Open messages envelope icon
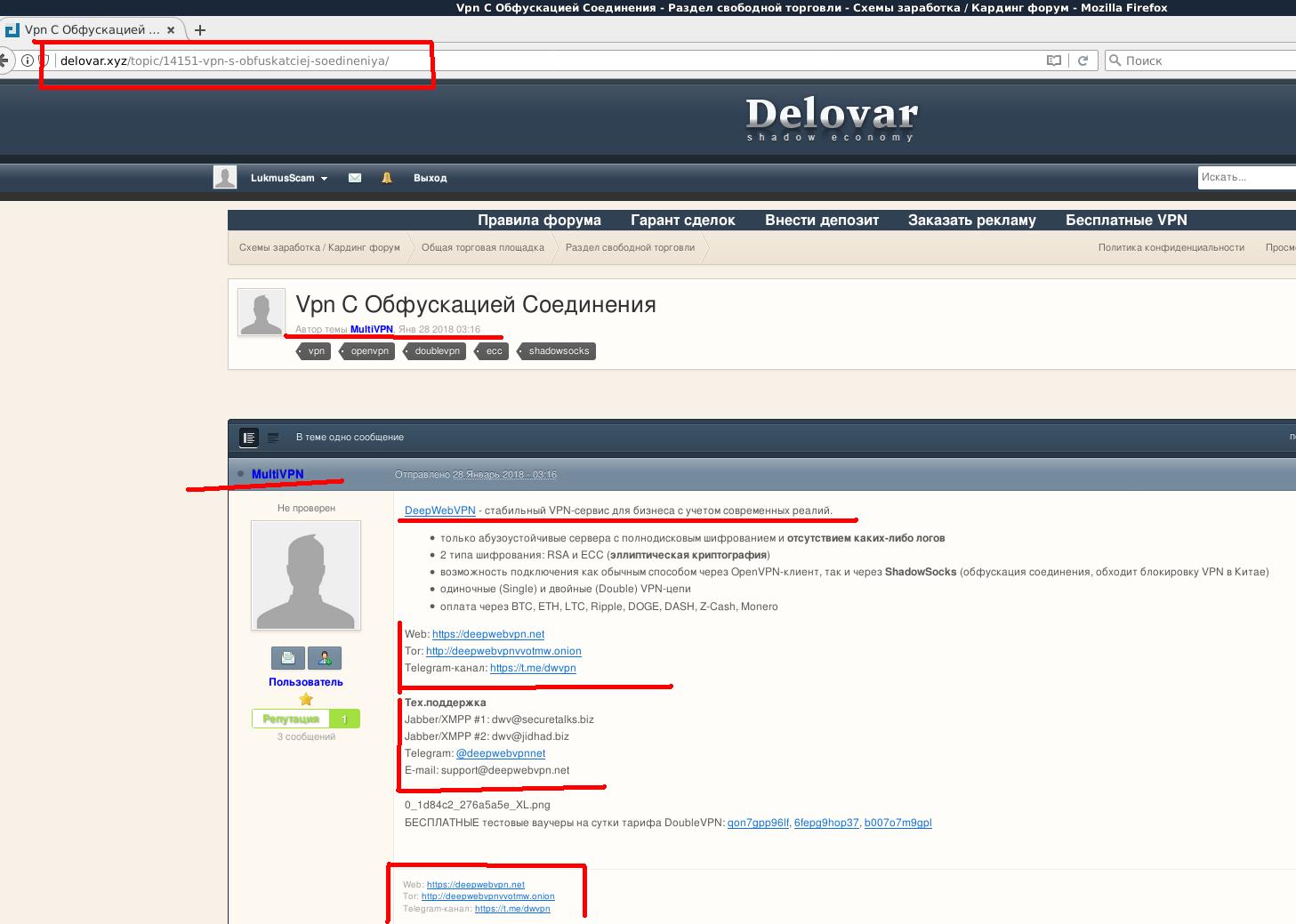Screen dimensions: 1296x924 tap(355, 178)
